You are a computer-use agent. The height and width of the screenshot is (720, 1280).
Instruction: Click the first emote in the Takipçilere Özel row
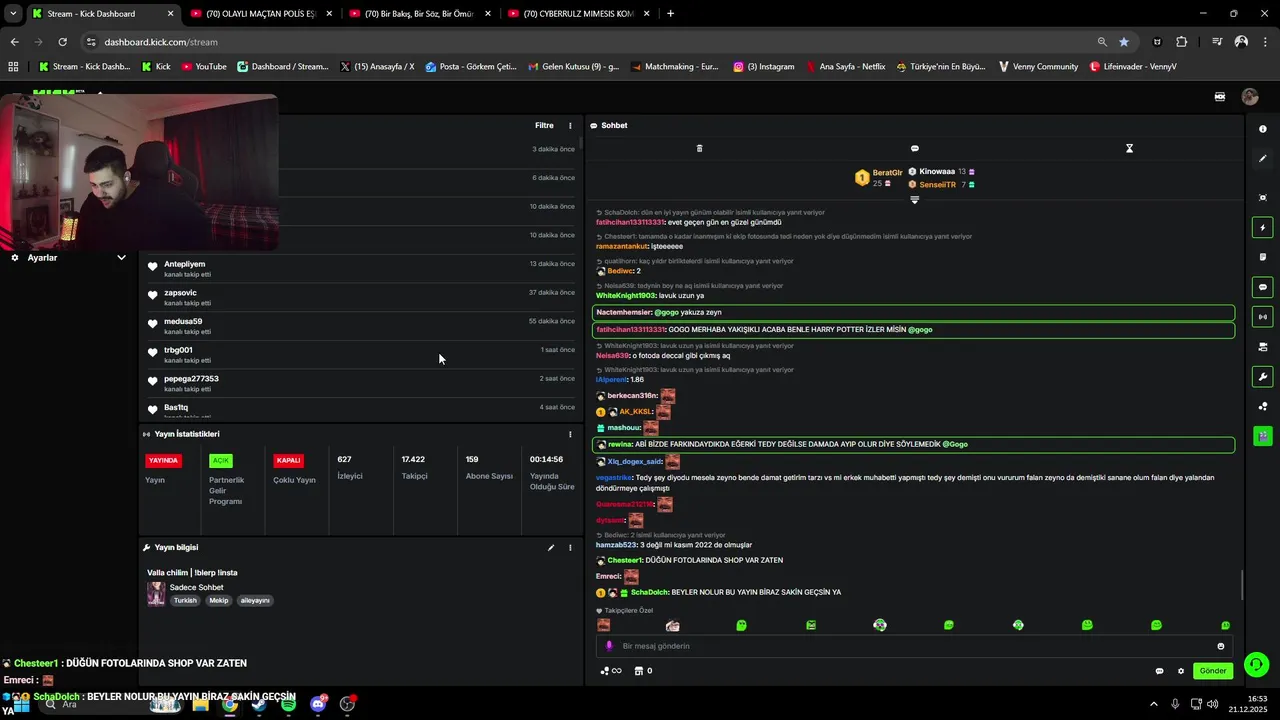coord(604,625)
